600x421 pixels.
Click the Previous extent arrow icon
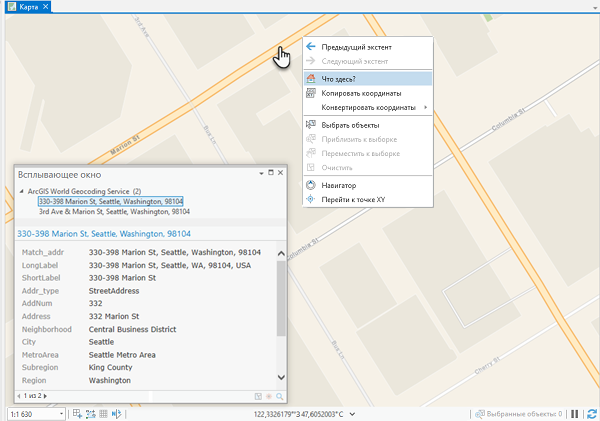click(x=311, y=46)
